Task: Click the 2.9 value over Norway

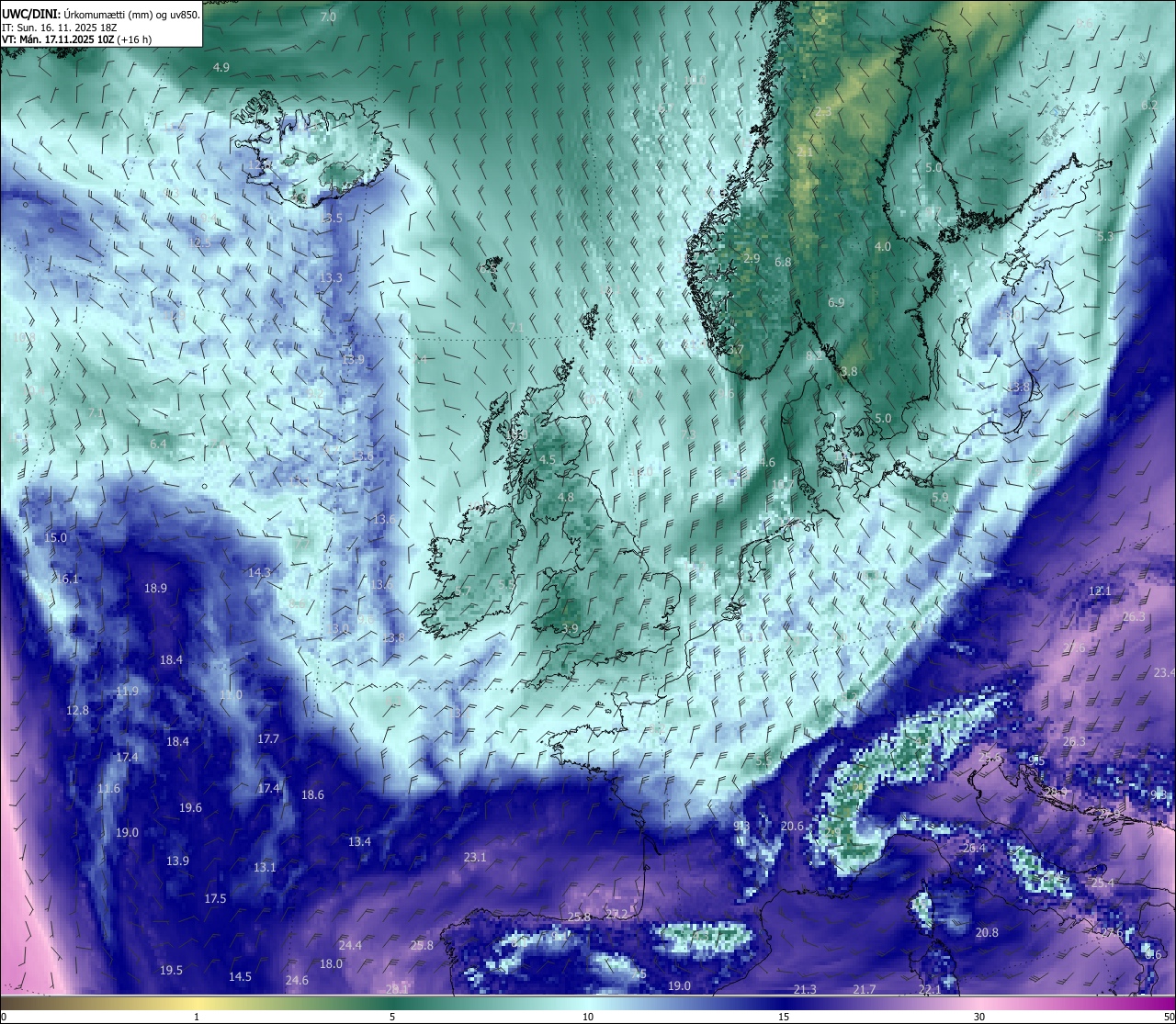Action: click(752, 258)
